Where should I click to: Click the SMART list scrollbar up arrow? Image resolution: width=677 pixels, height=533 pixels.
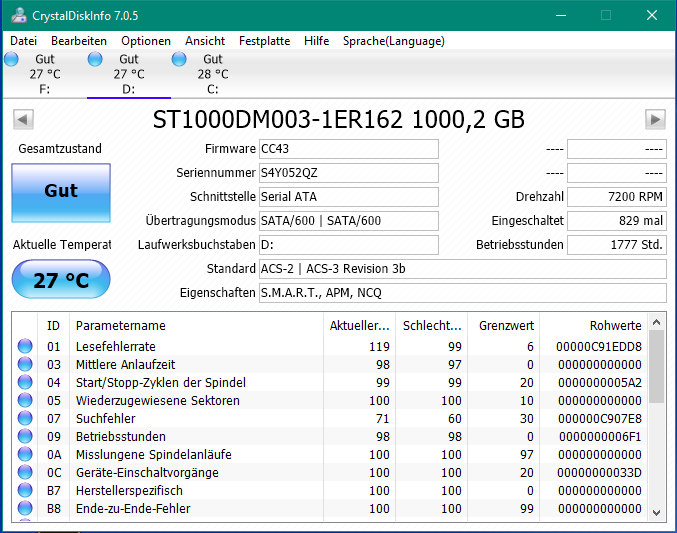[x=657, y=322]
